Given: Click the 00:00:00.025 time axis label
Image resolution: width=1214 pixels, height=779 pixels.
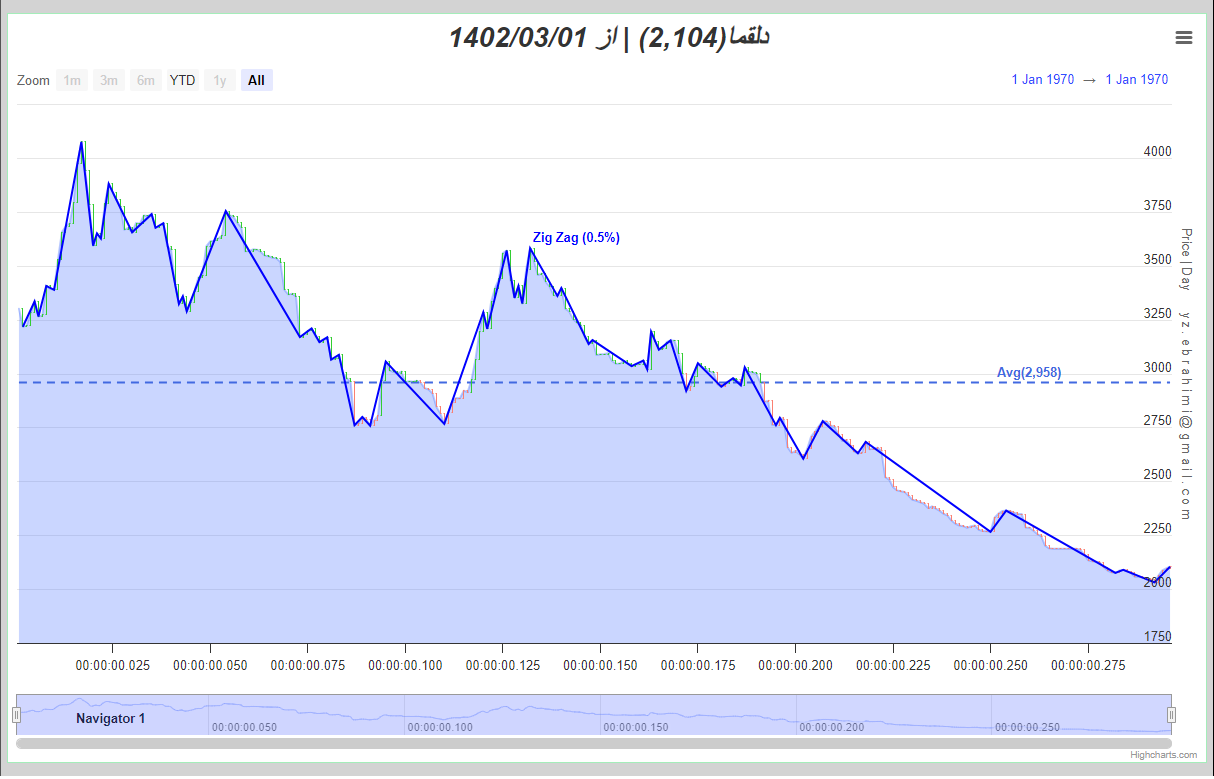Looking at the screenshot, I should tap(112, 664).
